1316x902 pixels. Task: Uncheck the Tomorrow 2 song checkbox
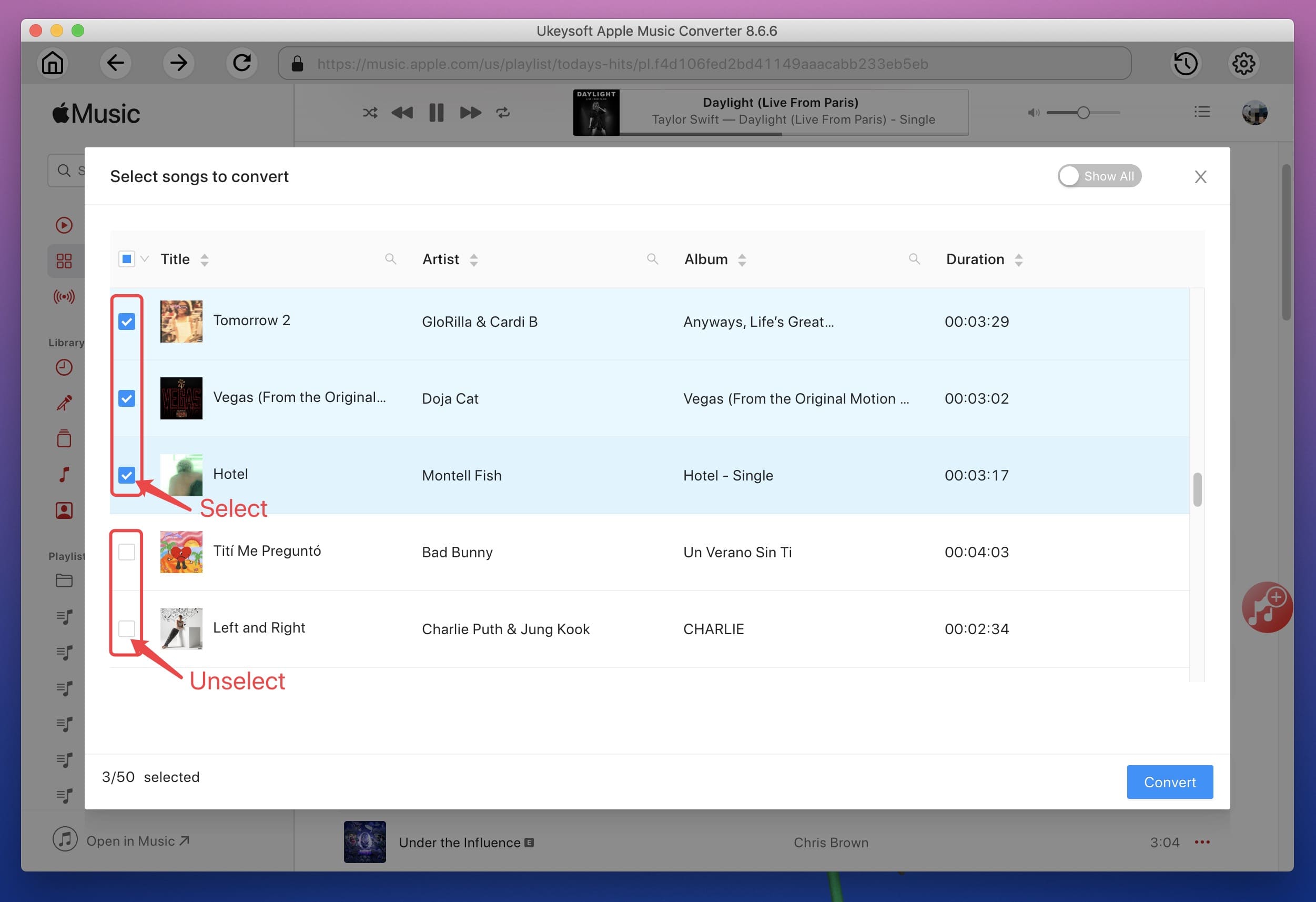(x=127, y=321)
